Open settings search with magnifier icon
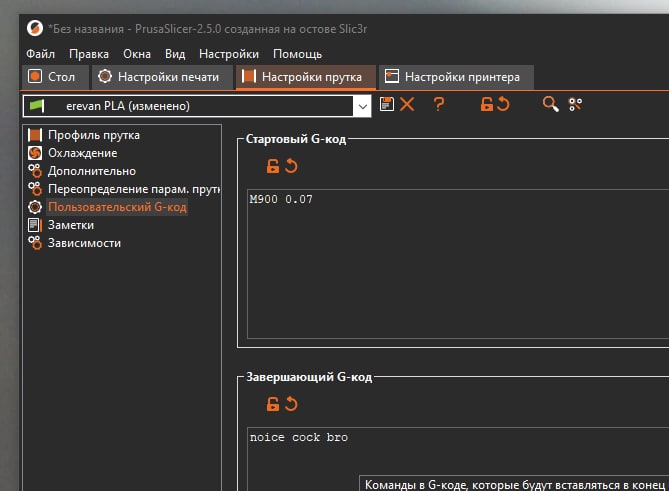 coord(550,104)
